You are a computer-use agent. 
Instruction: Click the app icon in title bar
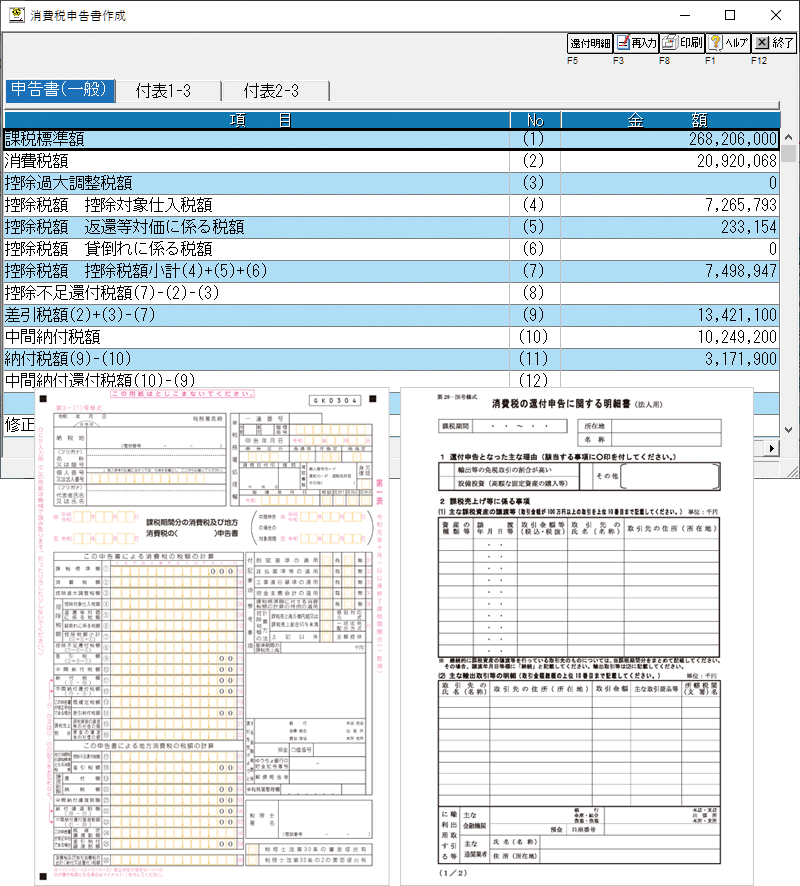point(16,16)
